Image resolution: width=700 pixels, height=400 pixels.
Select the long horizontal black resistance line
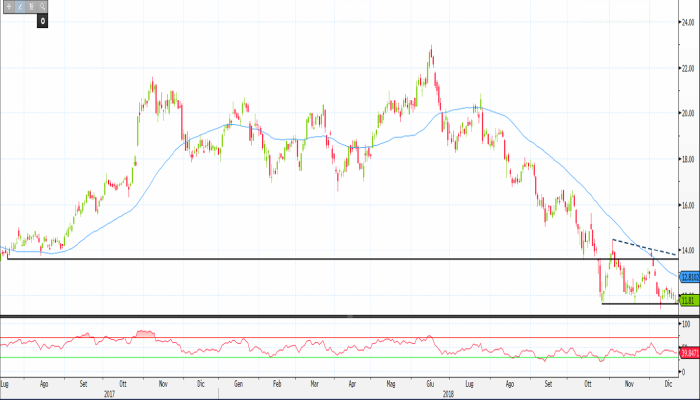pos(300,259)
